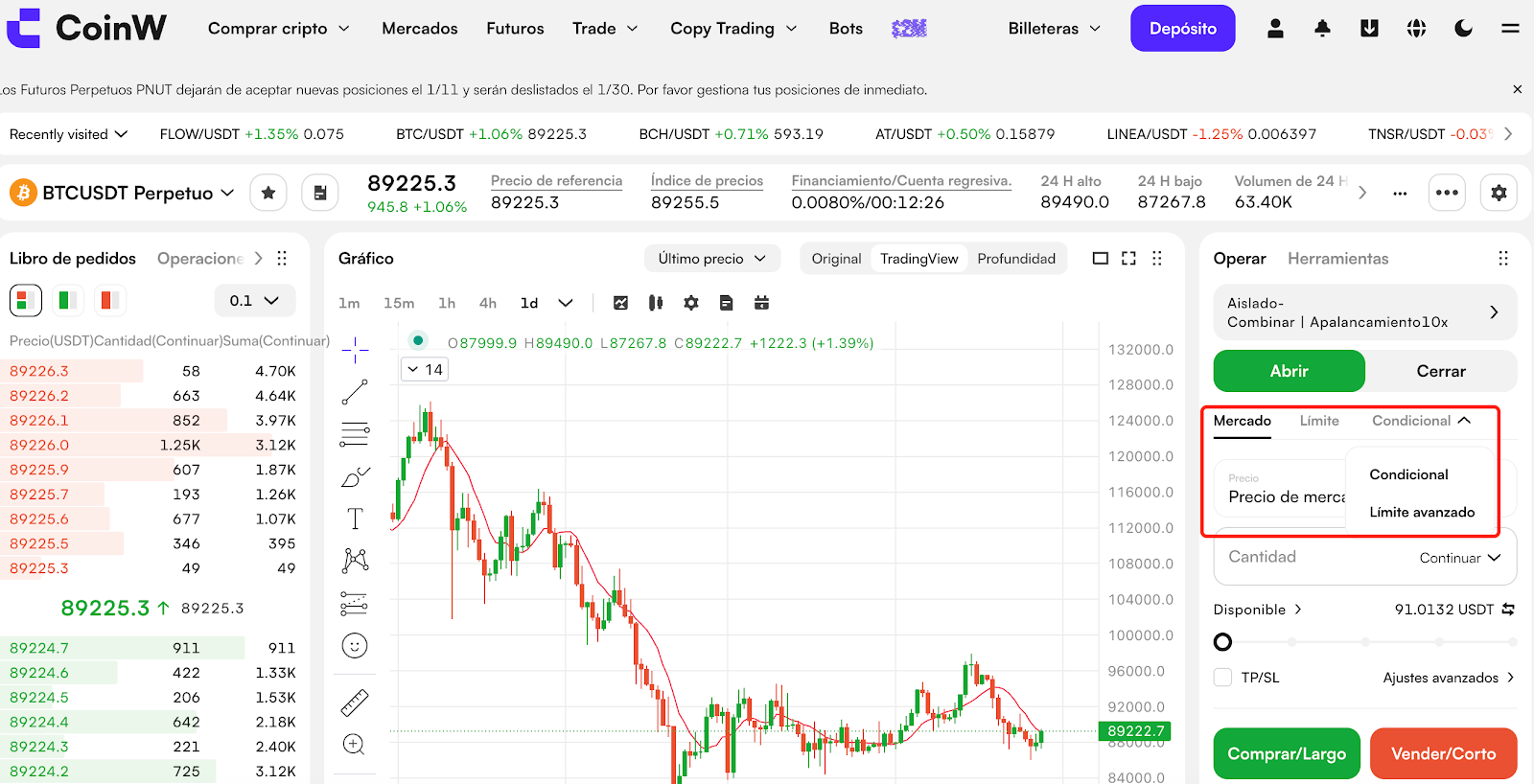Expand chart to fullscreen
Image resolution: width=1534 pixels, height=784 pixels.
(1128, 259)
